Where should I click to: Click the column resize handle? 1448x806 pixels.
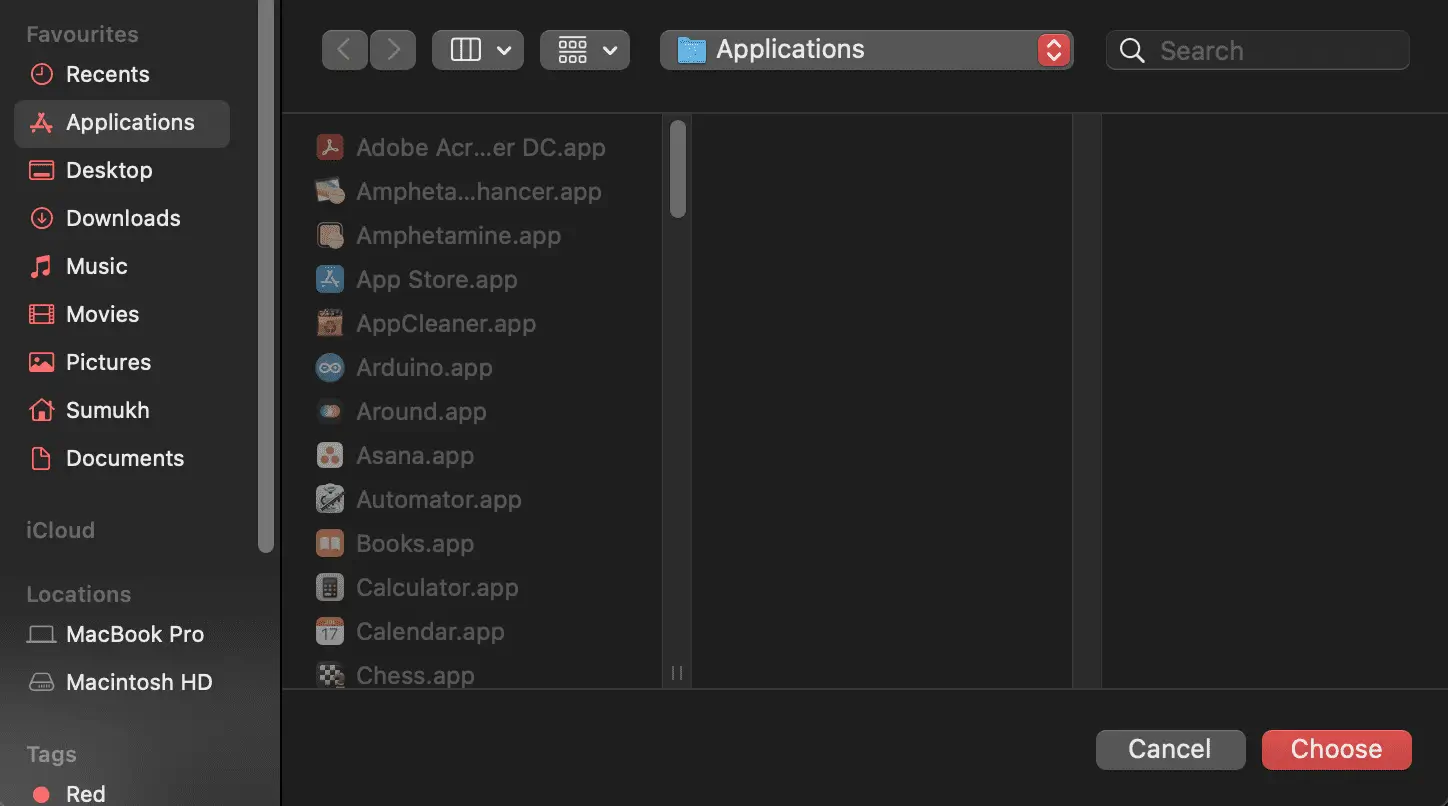click(x=677, y=673)
